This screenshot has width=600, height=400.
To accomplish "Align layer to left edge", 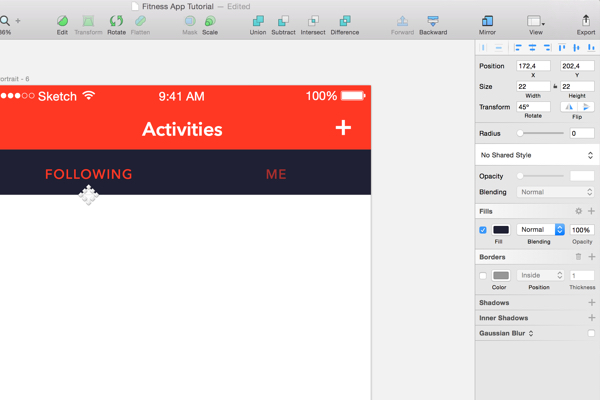I will (x=518, y=47).
